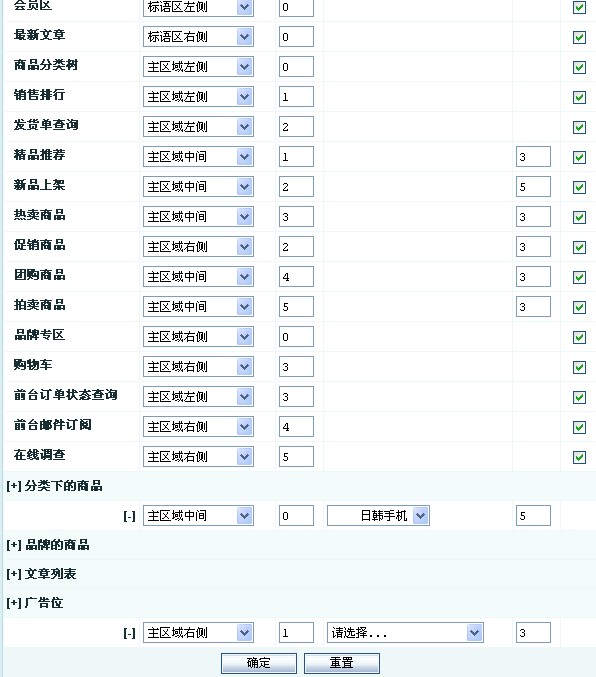Image resolution: width=596 pixels, height=677 pixels.
Task: Open the 日韩手机 category dropdown
Action: click(x=378, y=516)
